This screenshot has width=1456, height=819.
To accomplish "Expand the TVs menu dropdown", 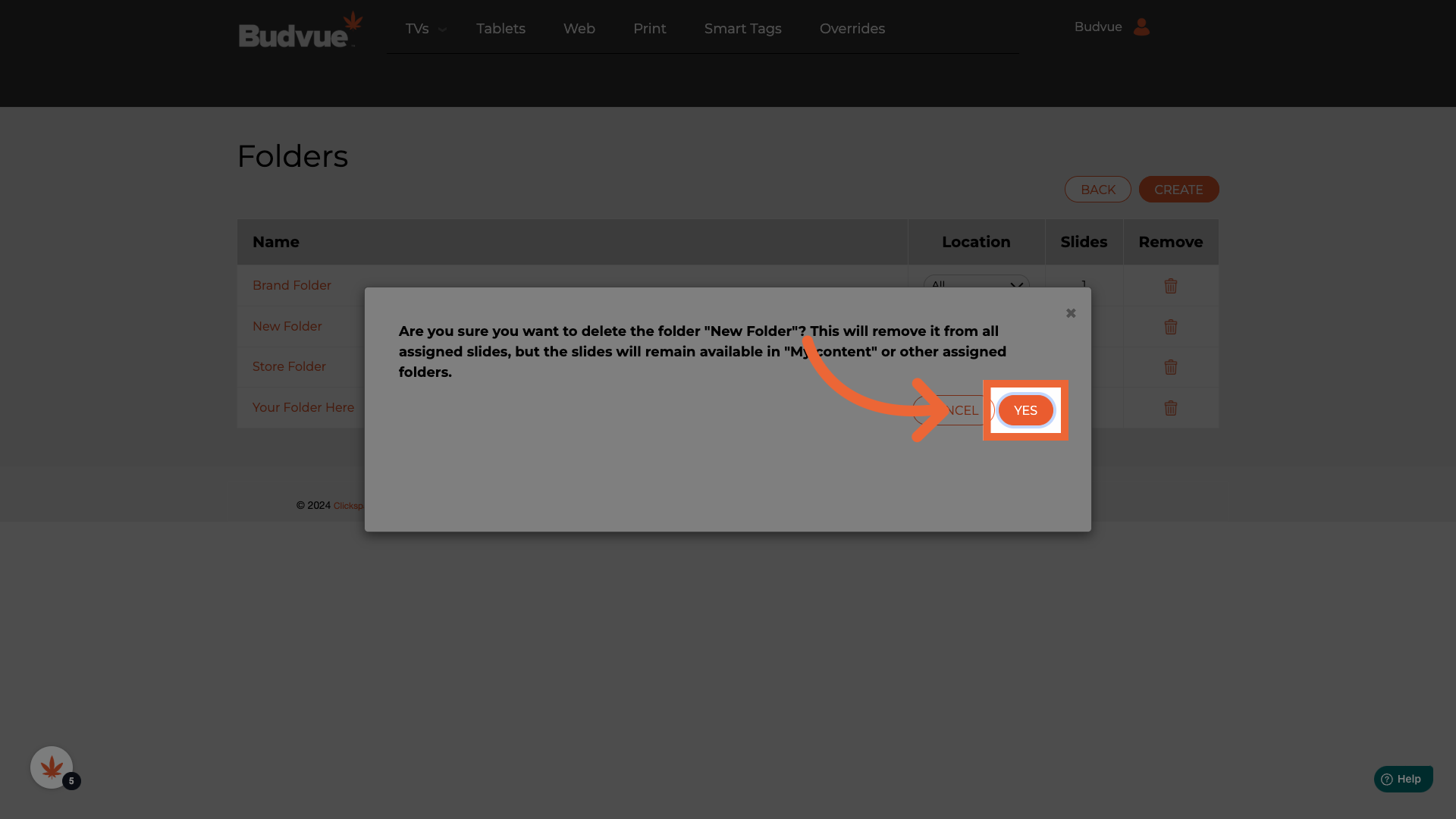I will [425, 29].
